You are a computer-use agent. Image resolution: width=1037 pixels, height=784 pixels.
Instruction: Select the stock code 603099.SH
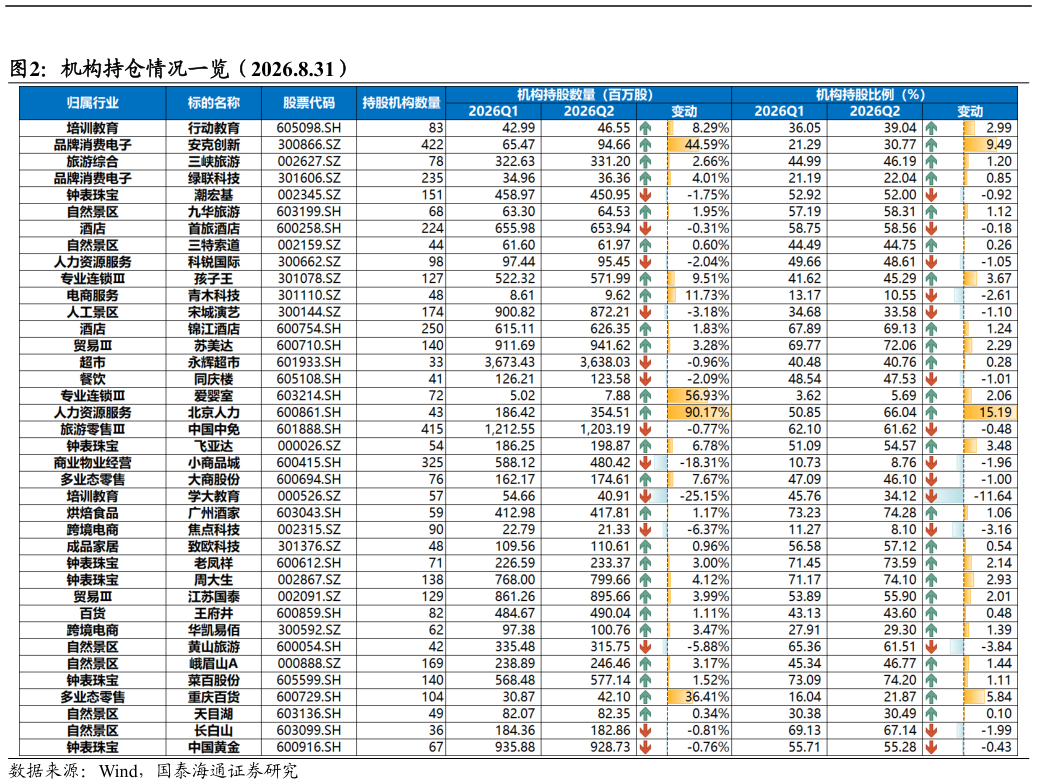coord(309,730)
